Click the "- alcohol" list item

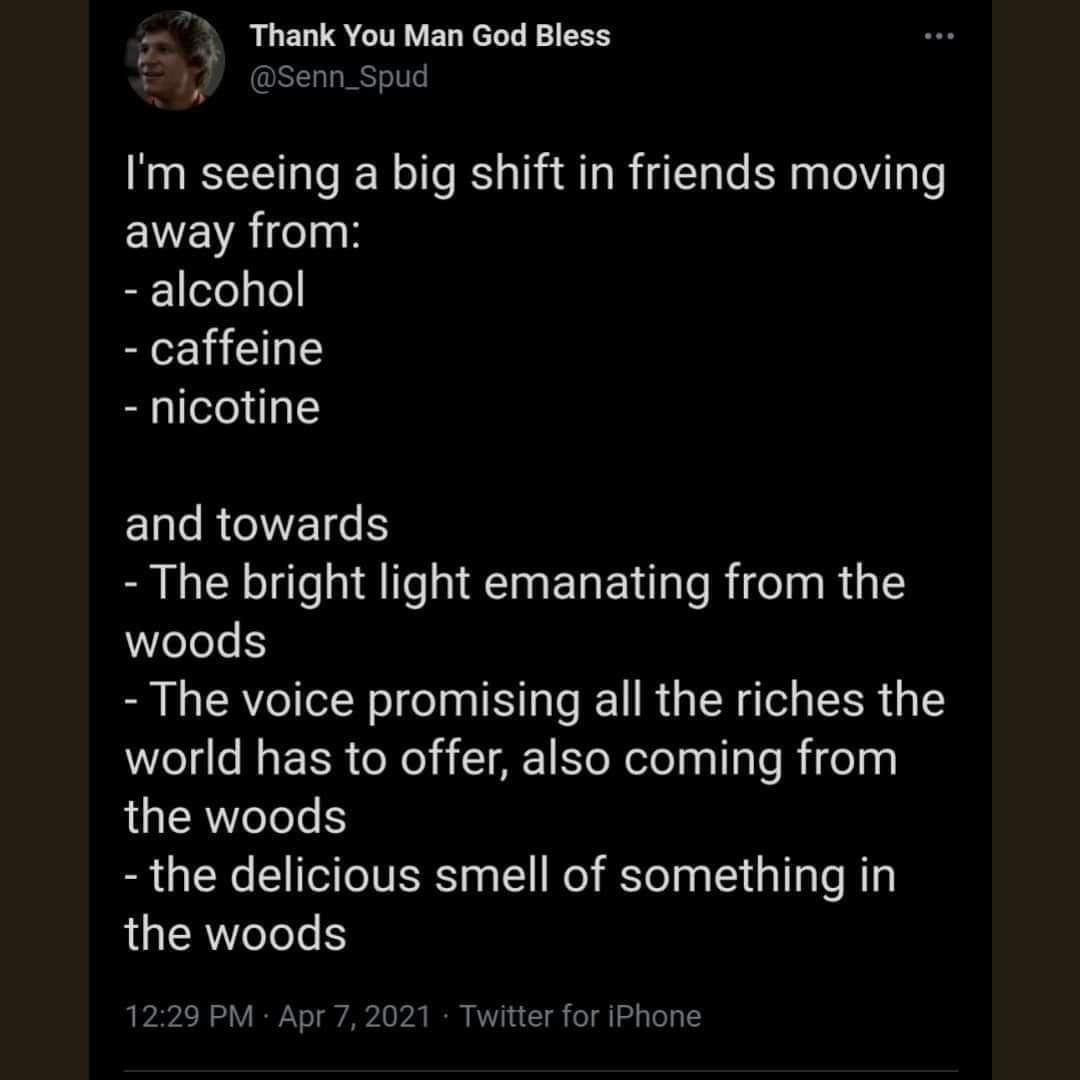coord(215,291)
